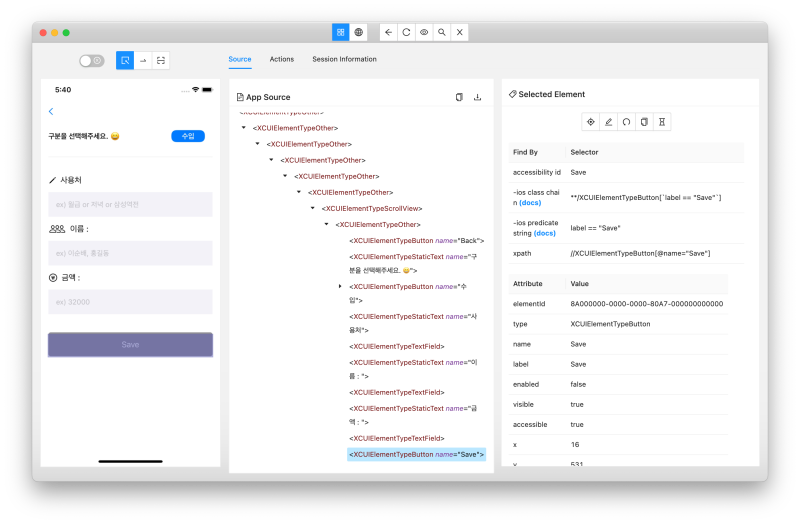Switch to Web/Hybrid App Mode globe icon
This screenshot has height=524, width=800.
(x=359, y=32)
